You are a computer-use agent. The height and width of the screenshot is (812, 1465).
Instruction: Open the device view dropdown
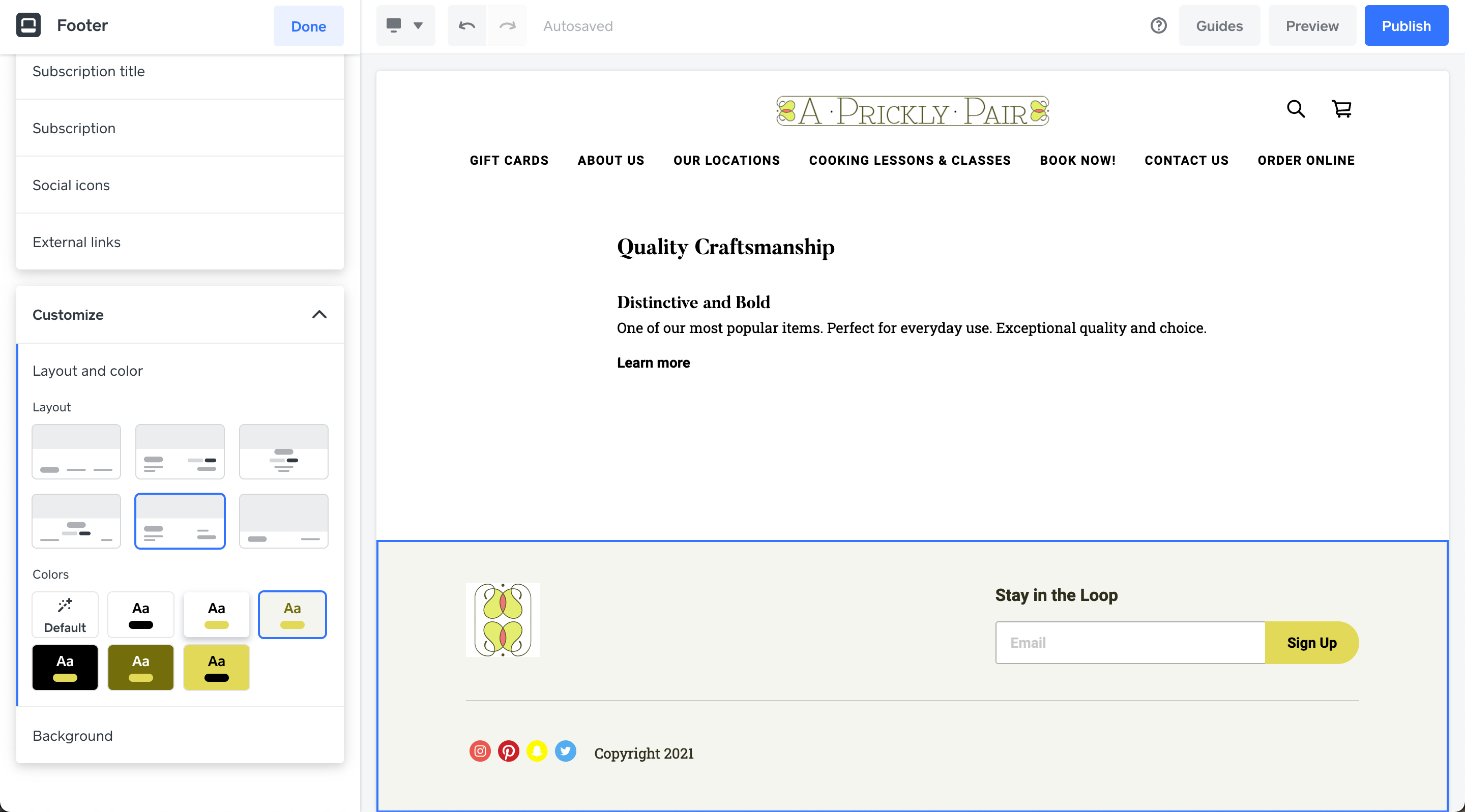[x=405, y=25]
